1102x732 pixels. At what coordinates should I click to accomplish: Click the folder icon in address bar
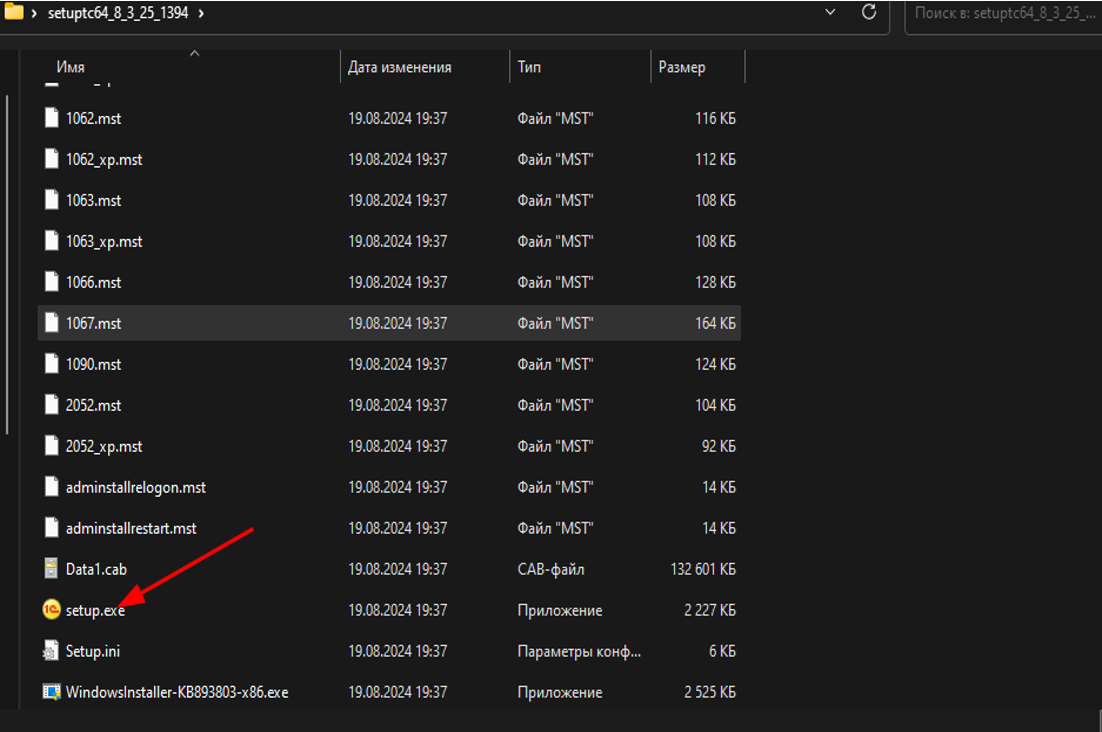point(14,13)
